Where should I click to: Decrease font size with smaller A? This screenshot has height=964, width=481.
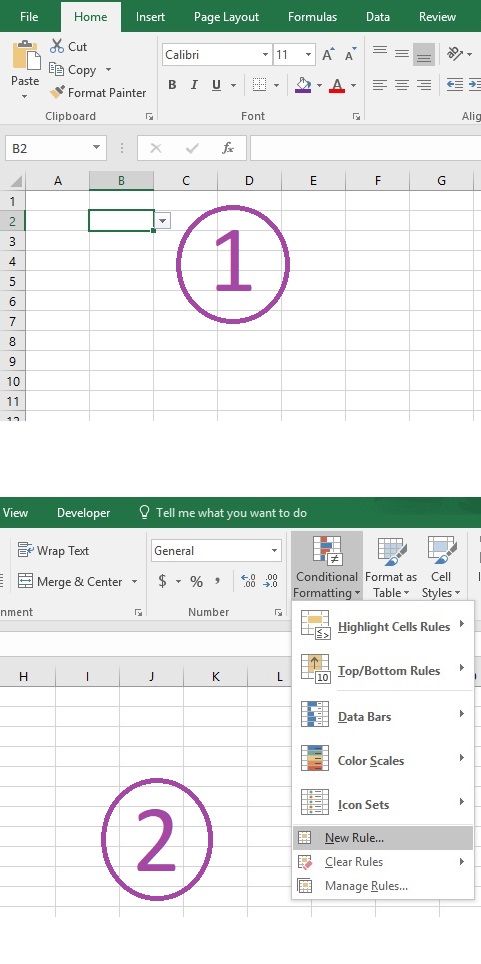pyautogui.click(x=351, y=55)
